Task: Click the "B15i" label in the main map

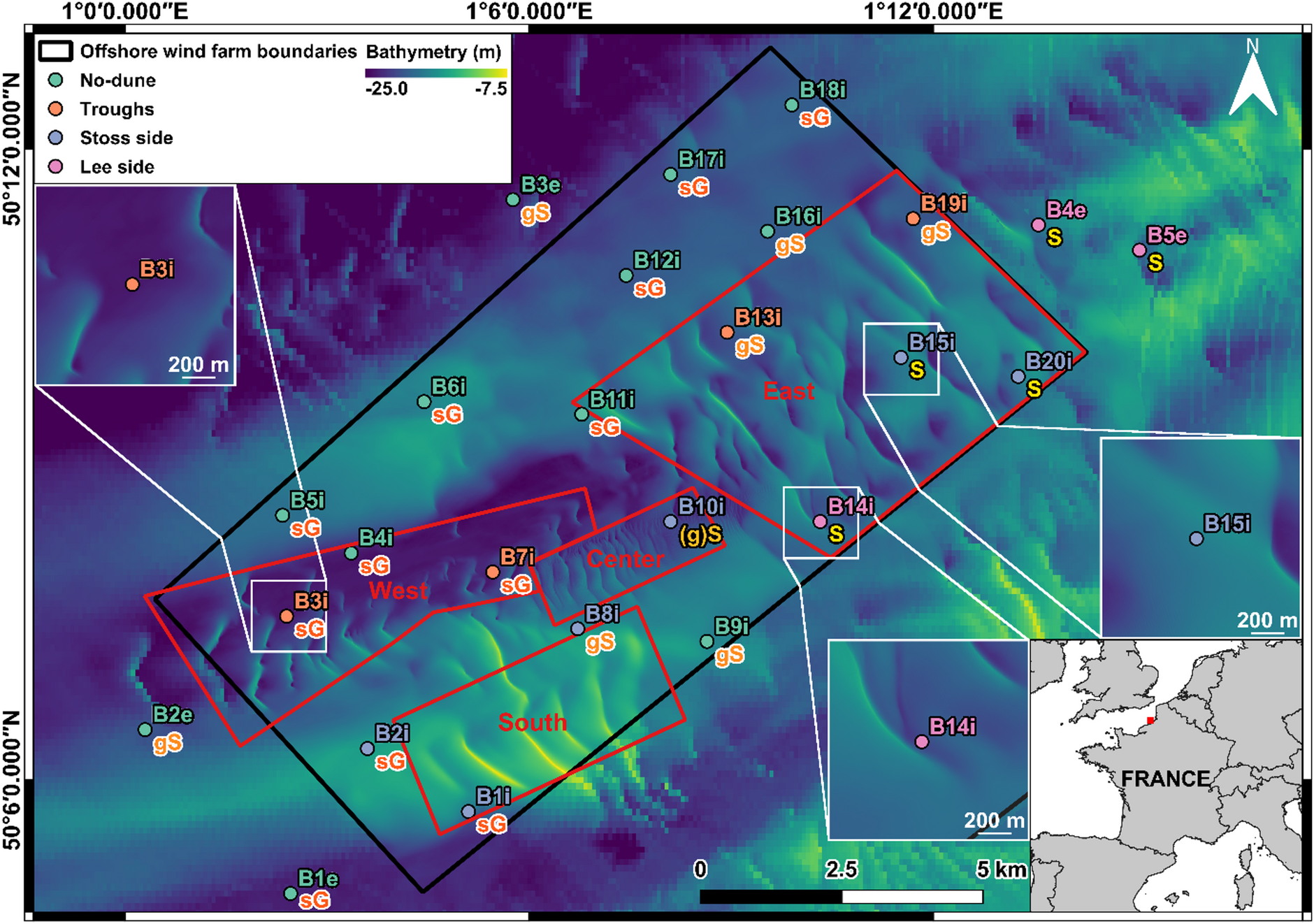Action: [932, 342]
